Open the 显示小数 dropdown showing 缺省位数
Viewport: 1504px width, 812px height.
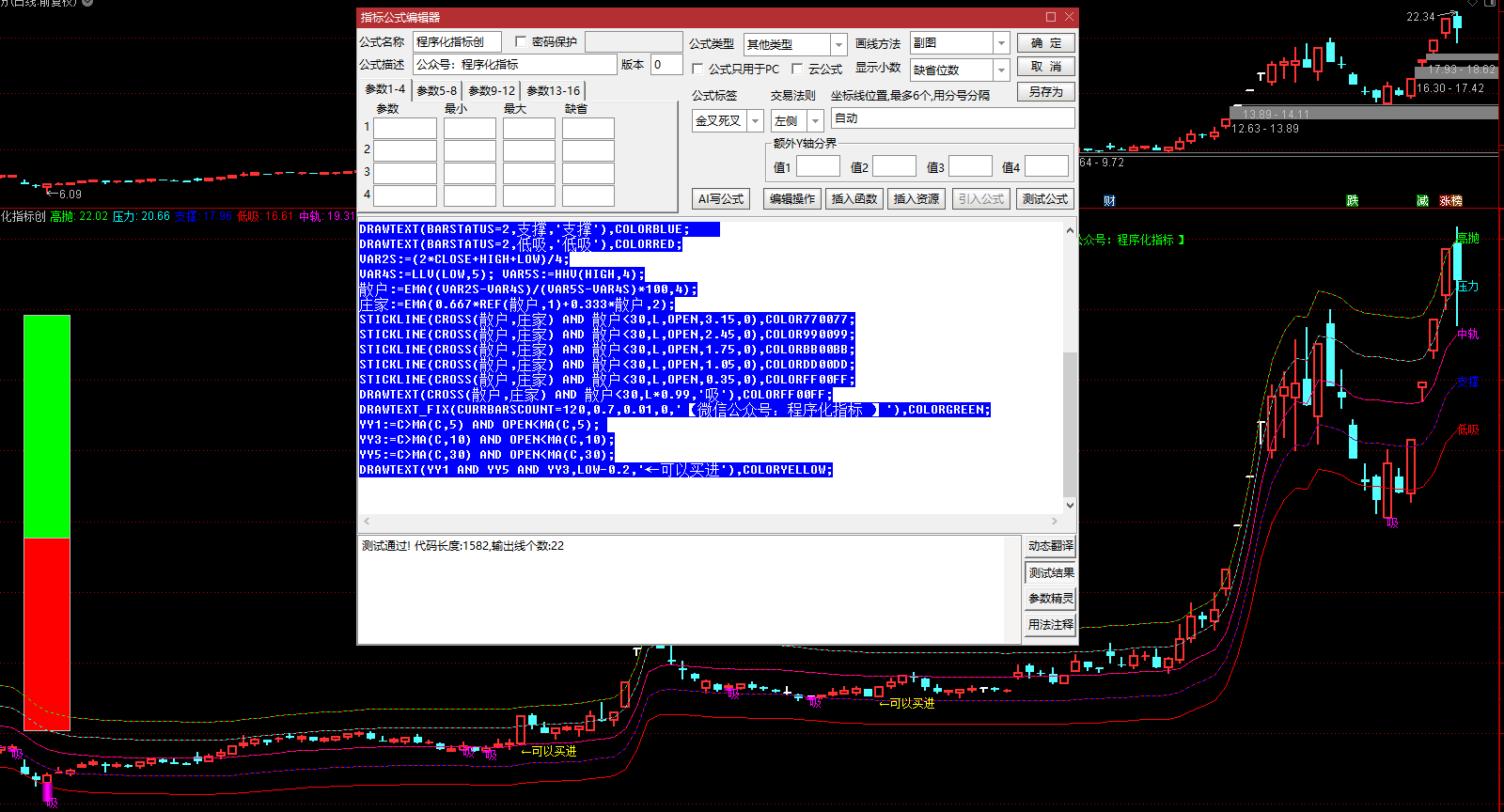(x=1001, y=70)
